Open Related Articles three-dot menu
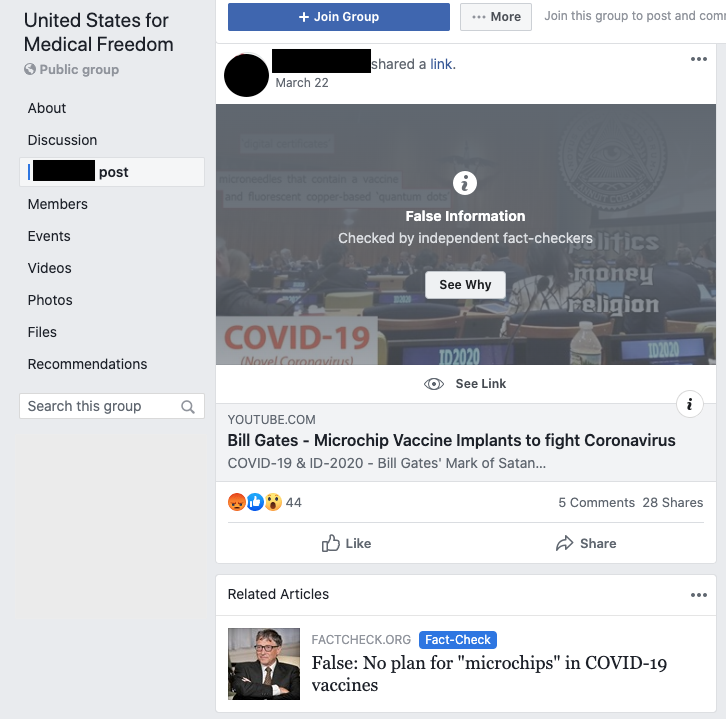This screenshot has width=726, height=719. (698, 595)
